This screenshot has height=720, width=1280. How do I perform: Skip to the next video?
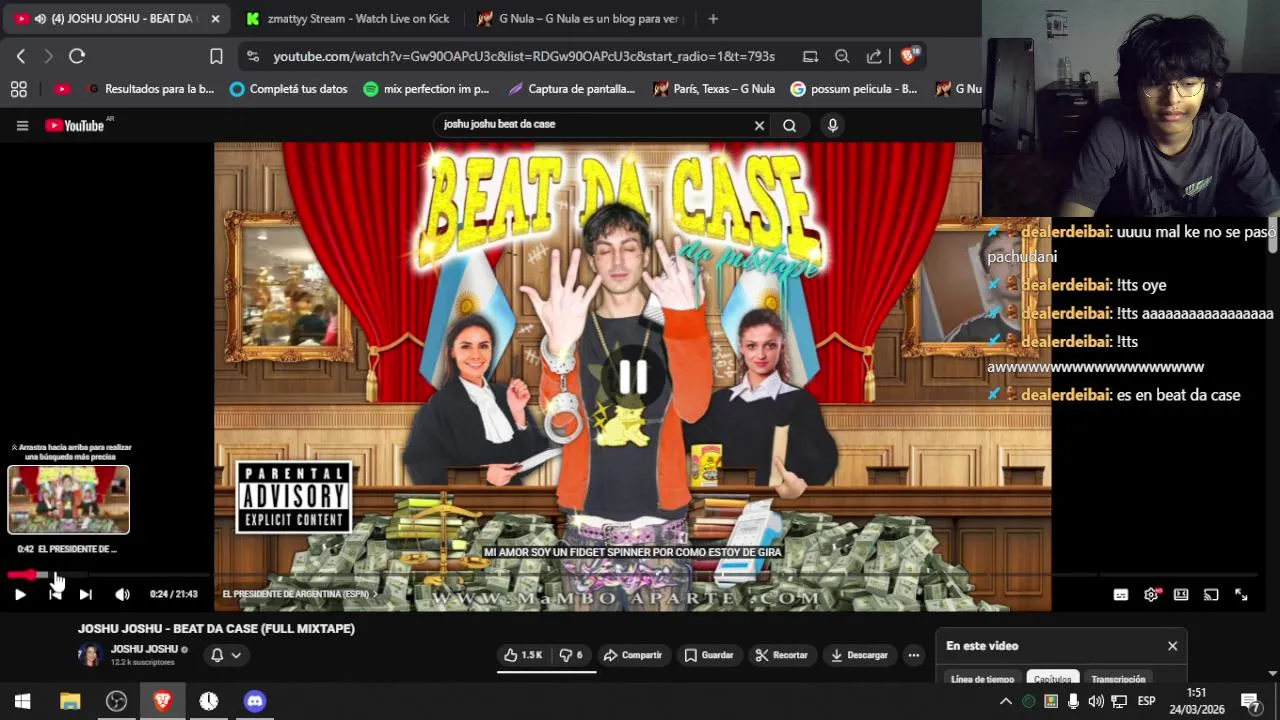(86, 594)
